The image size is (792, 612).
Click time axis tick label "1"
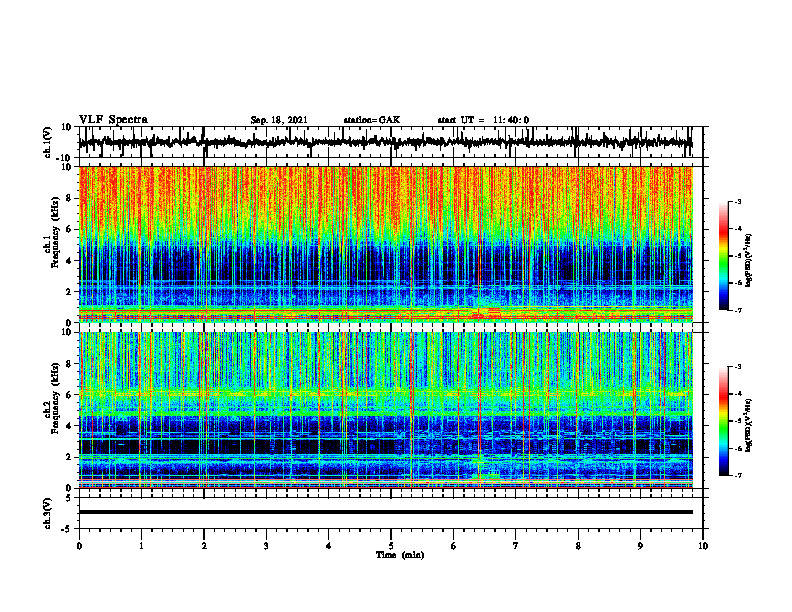(x=141, y=546)
